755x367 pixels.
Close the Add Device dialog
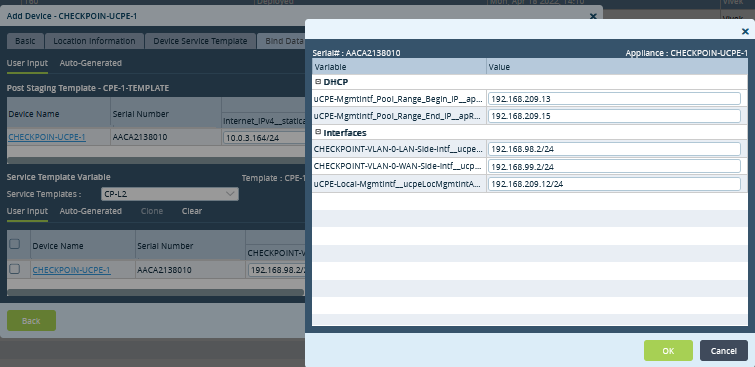coord(593,16)
